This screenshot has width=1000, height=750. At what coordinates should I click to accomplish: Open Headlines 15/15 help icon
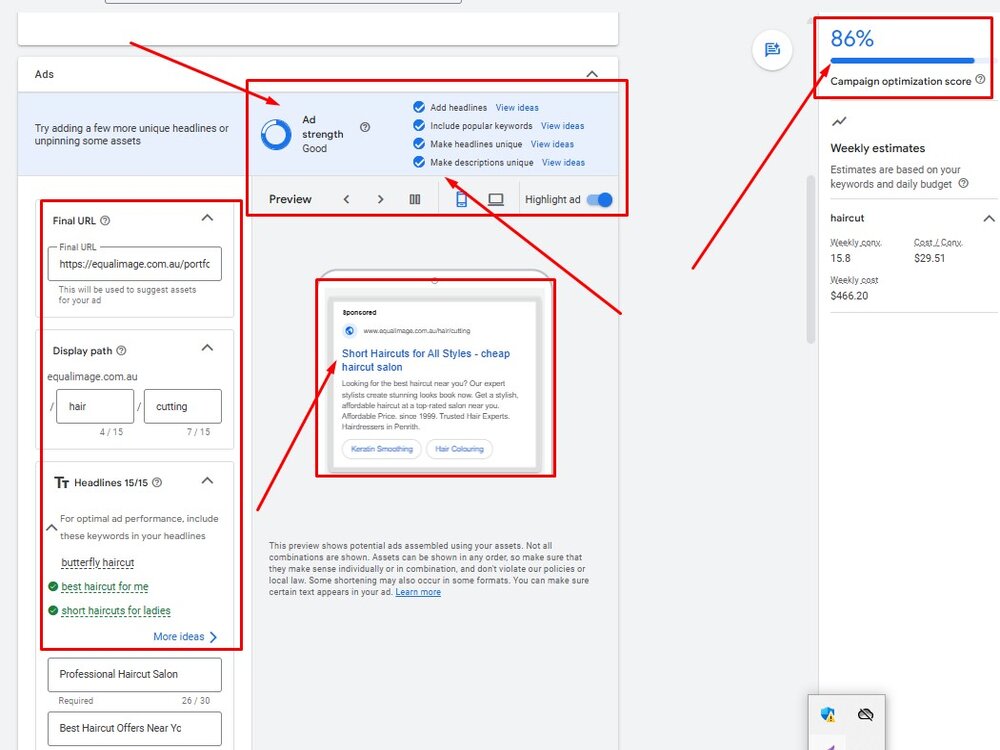click(x=157, y=482)
